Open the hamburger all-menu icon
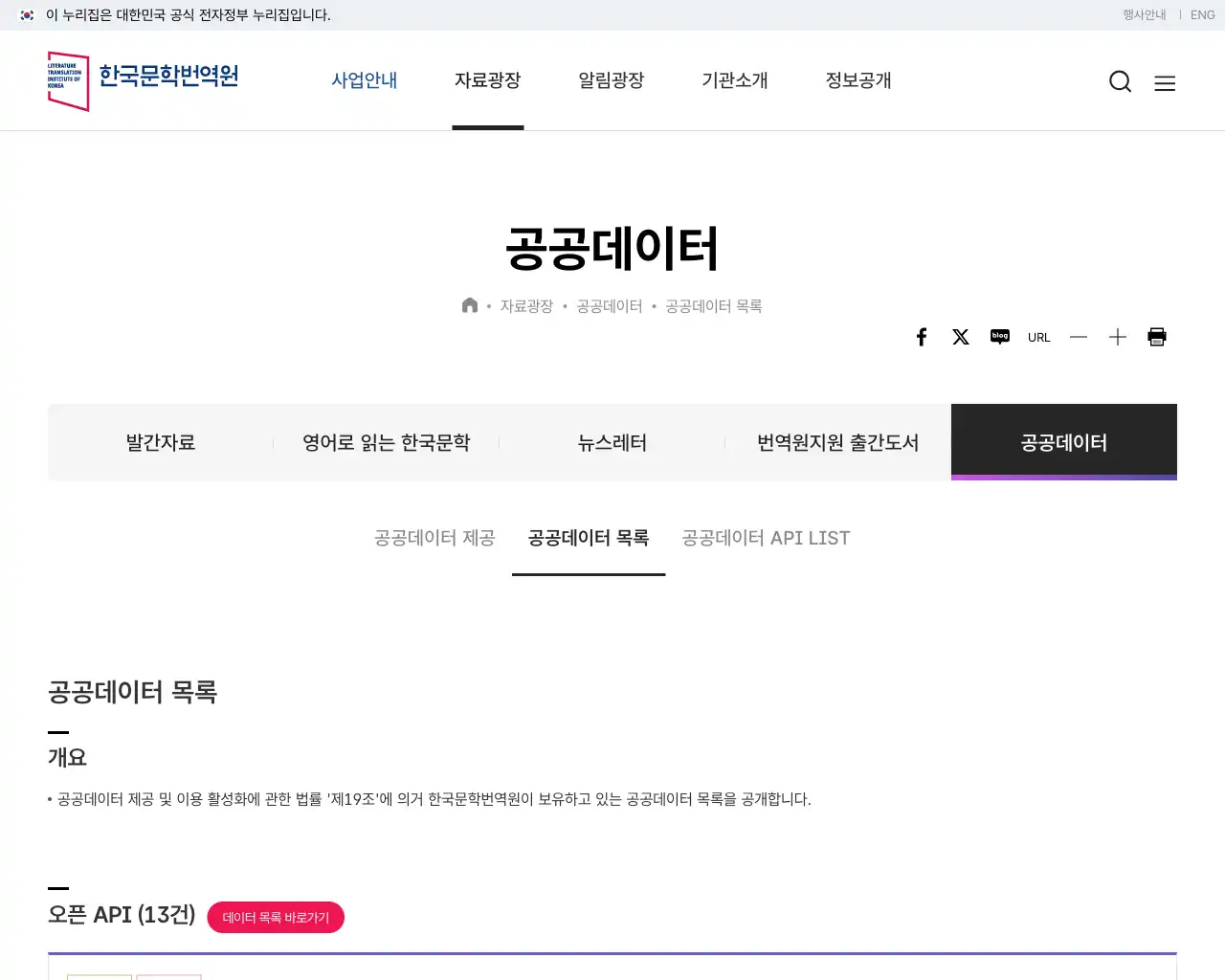The image size is (1225, 980). [1165, 83]
